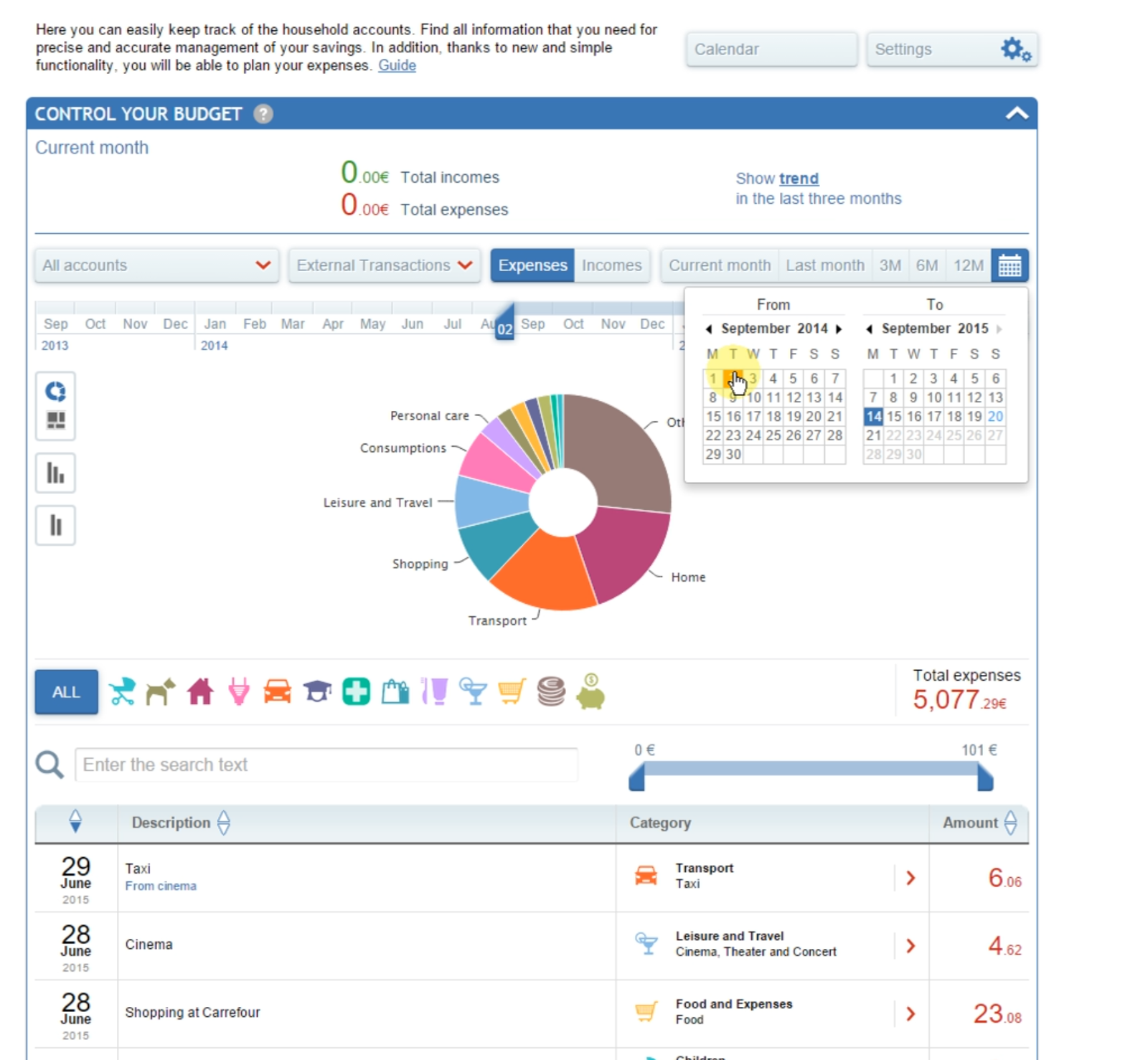Filter by the cocktail glass Leisure icon
Screen dimensions: 1148x1060
coord(474,692)
